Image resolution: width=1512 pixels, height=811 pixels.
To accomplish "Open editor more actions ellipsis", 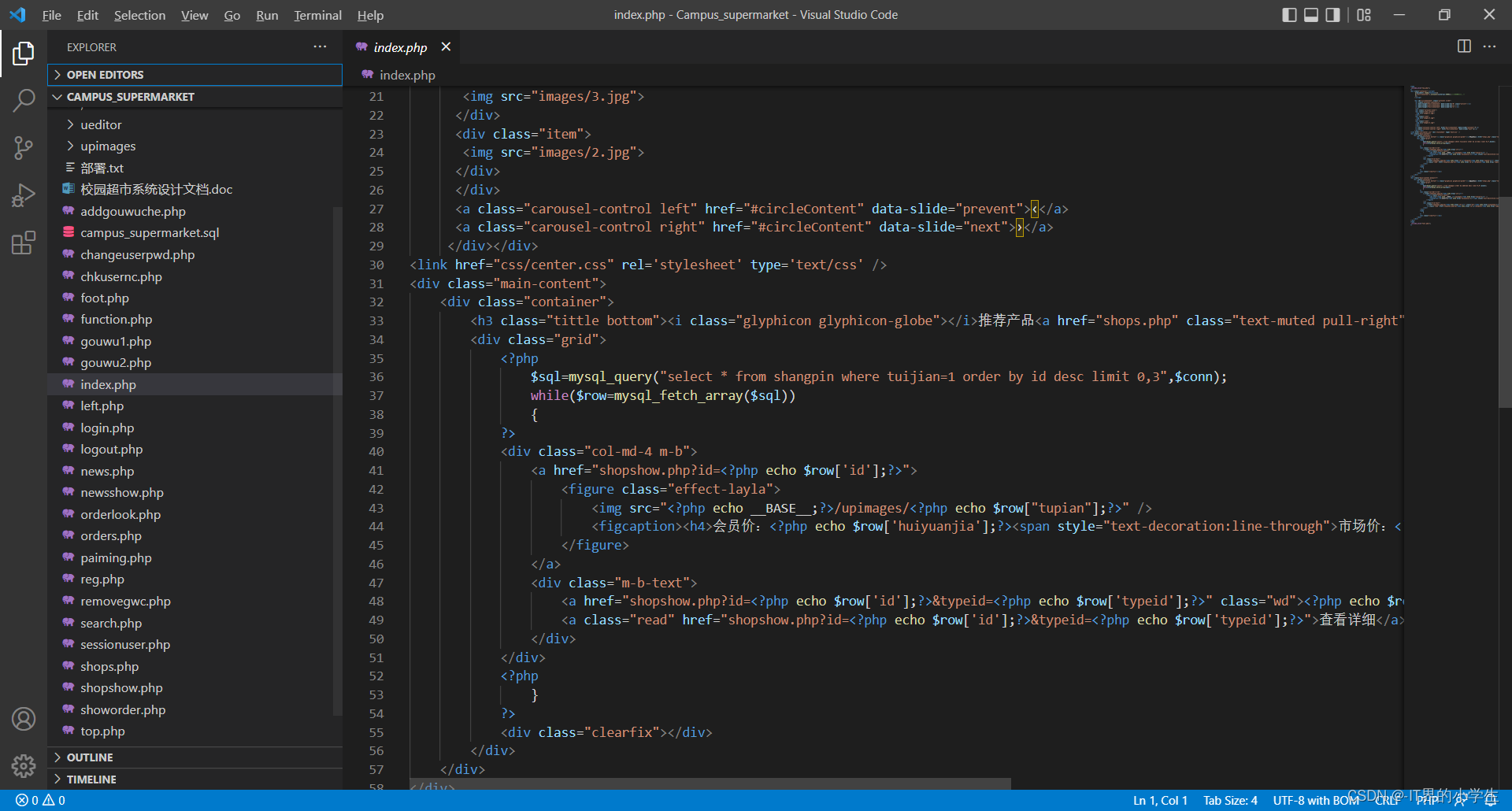I will click(1489, 46).
